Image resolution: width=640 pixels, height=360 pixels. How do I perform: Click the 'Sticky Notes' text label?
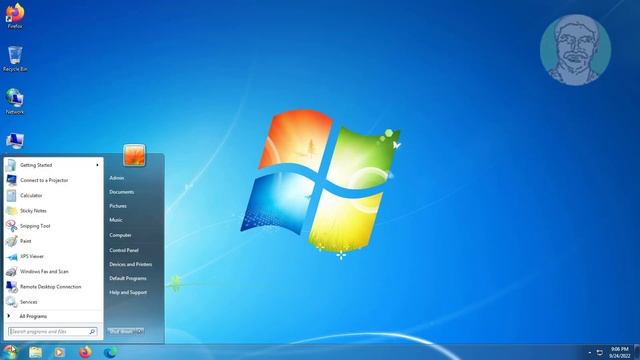pos(33,211)
